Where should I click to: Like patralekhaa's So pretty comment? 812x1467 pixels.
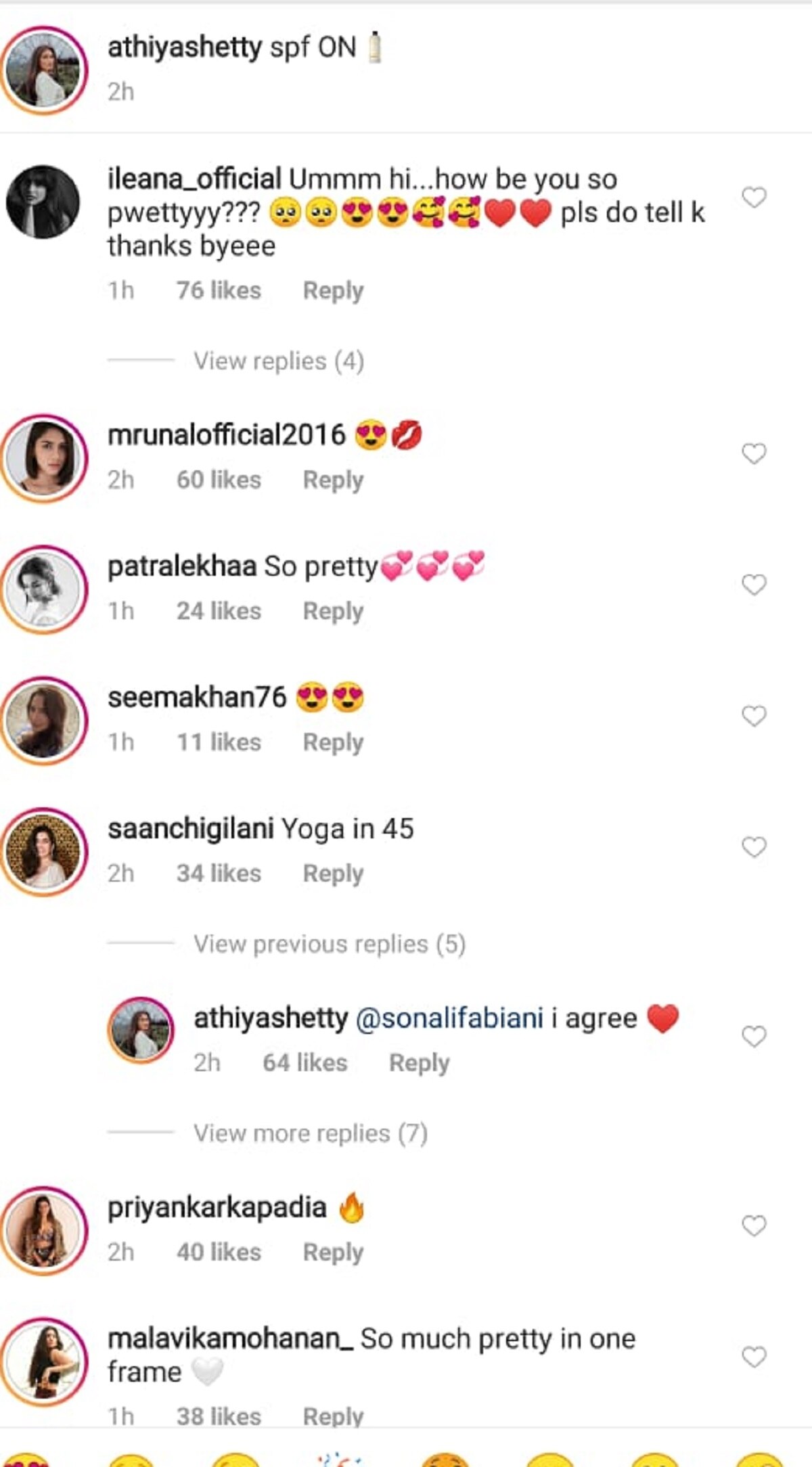[754, 585]
